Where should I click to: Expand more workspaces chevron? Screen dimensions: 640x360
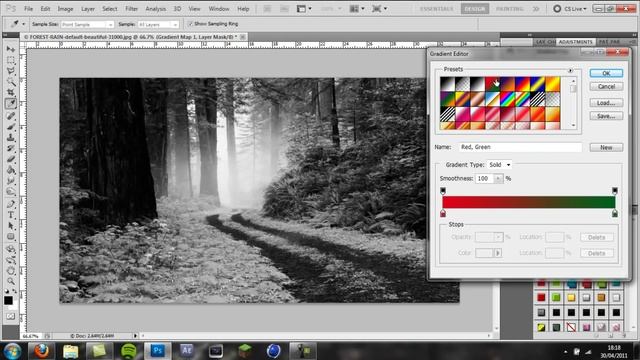[x=536, y=9]
